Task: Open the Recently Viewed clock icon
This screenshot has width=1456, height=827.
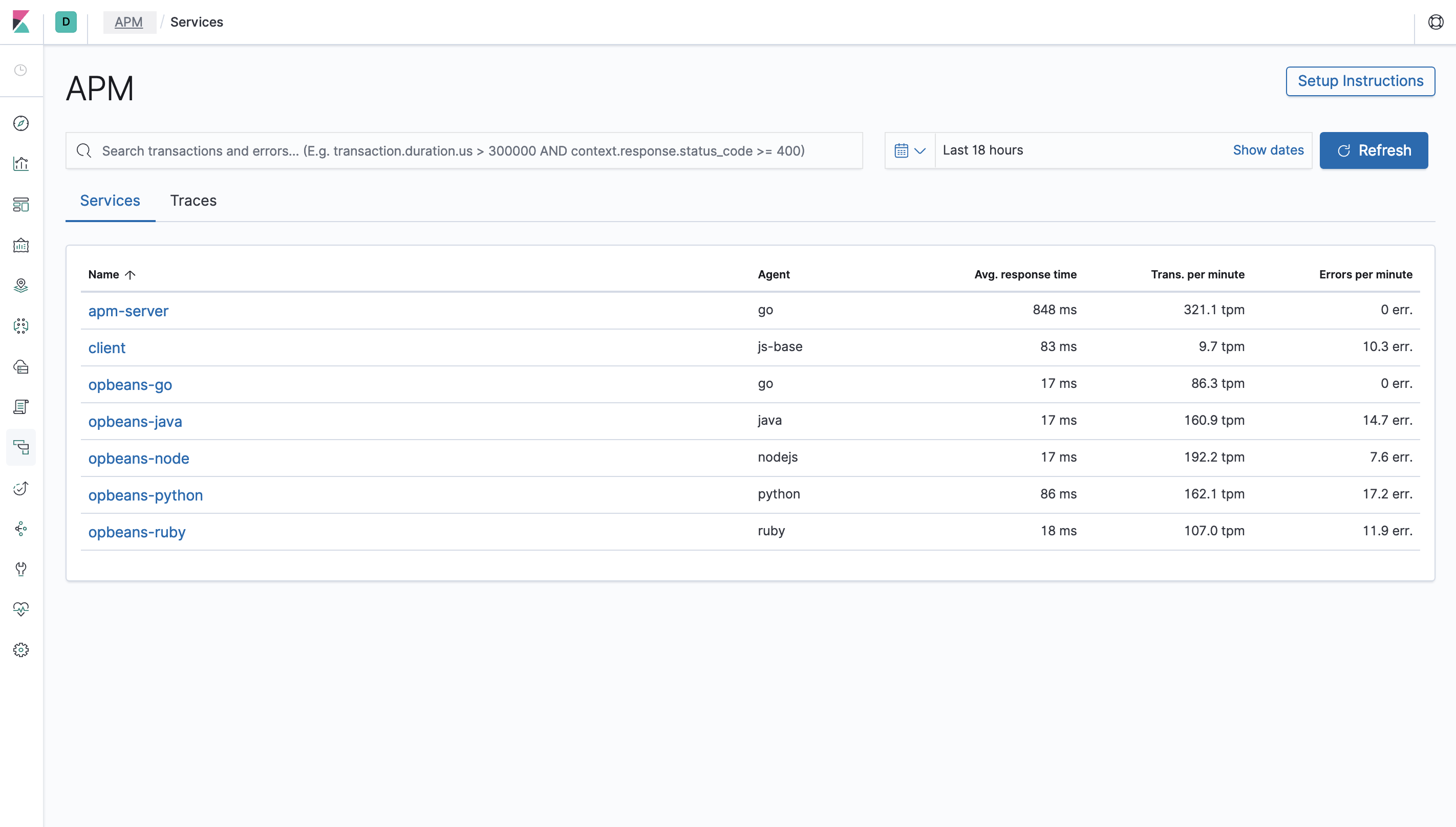Action: click(x=21, y=70)
